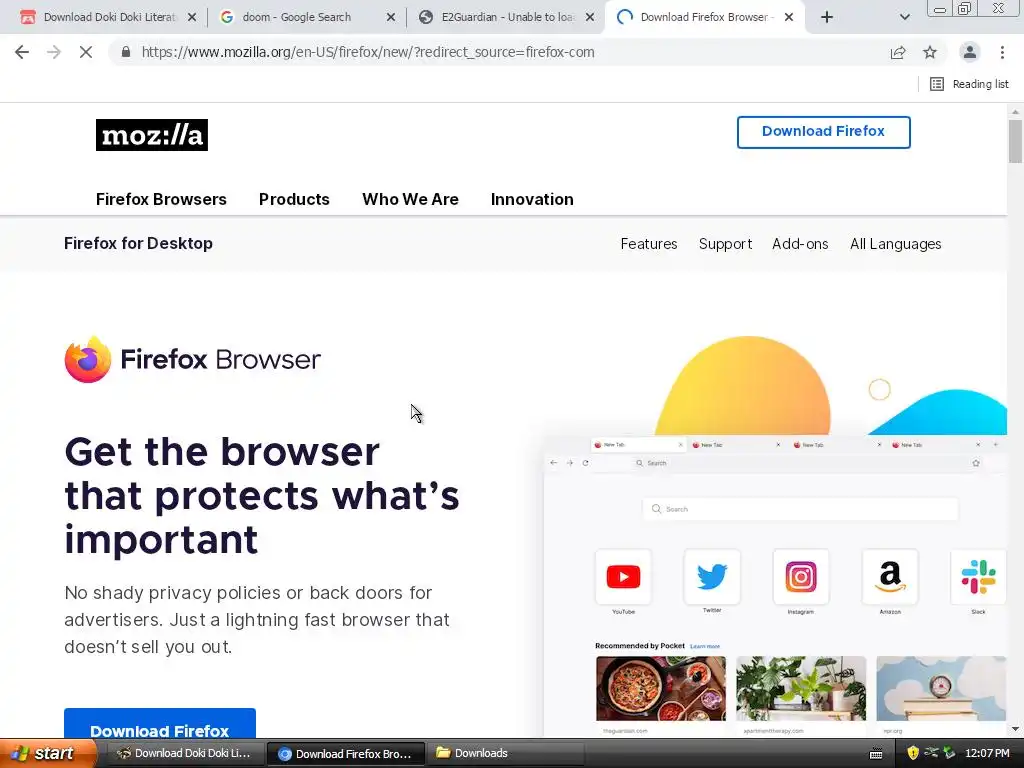Open the Windows start menu
This screenshot has width=1024, height=768.
tap(48, 753)
